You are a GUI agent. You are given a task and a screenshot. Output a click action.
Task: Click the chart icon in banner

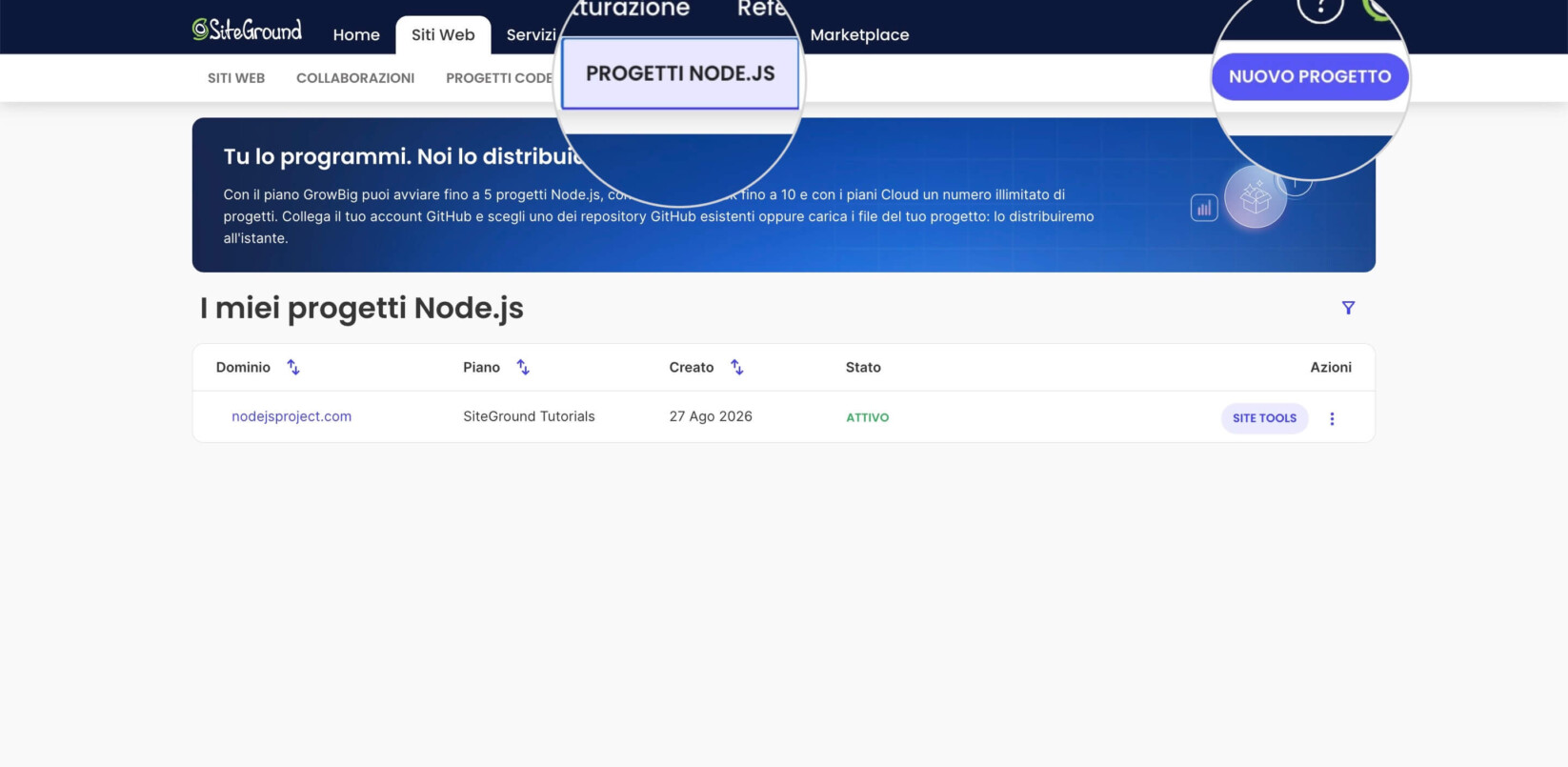coord(1204,208)
